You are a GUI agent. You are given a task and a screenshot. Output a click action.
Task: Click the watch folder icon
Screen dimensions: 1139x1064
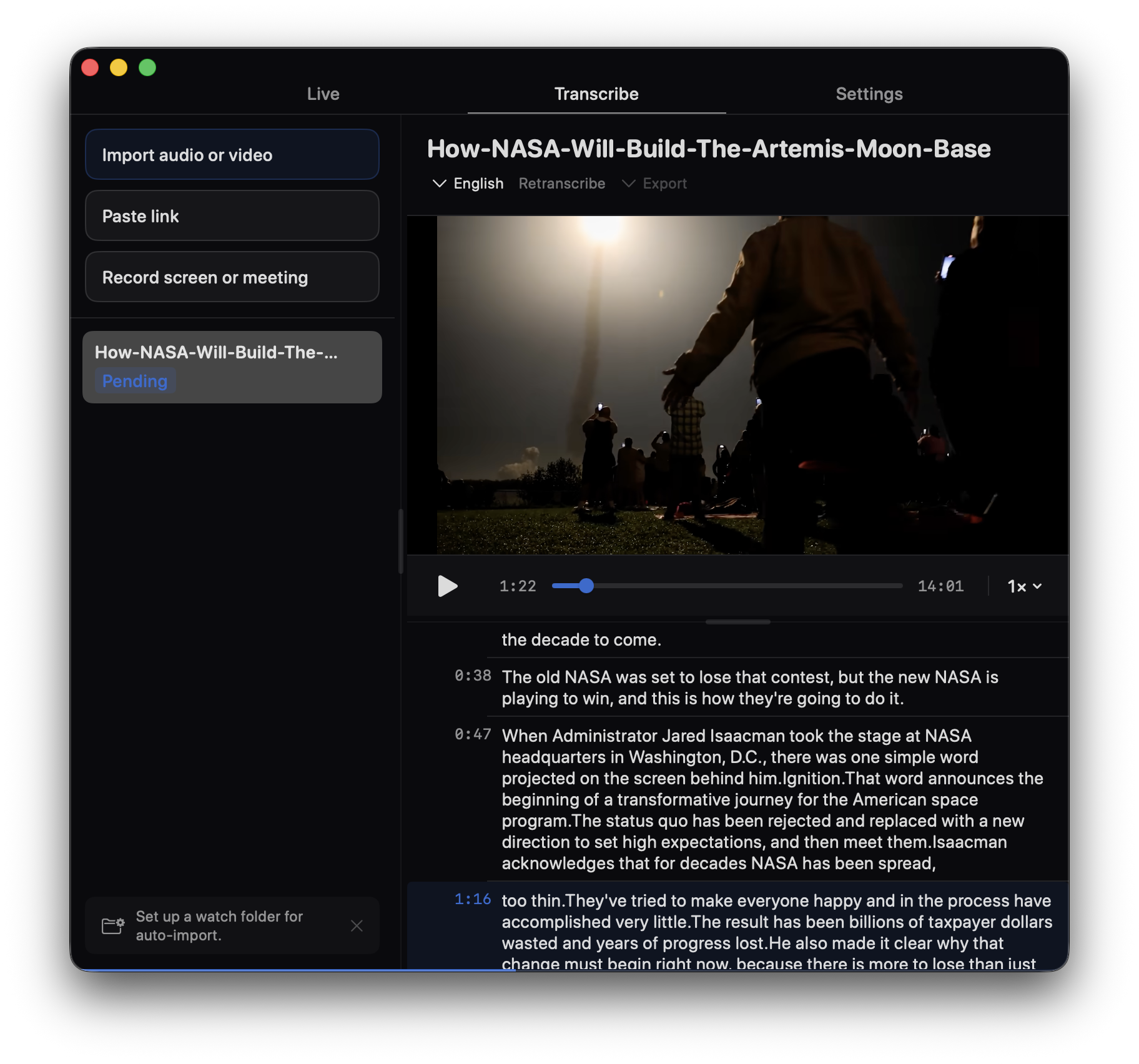(x=113, y=925)
